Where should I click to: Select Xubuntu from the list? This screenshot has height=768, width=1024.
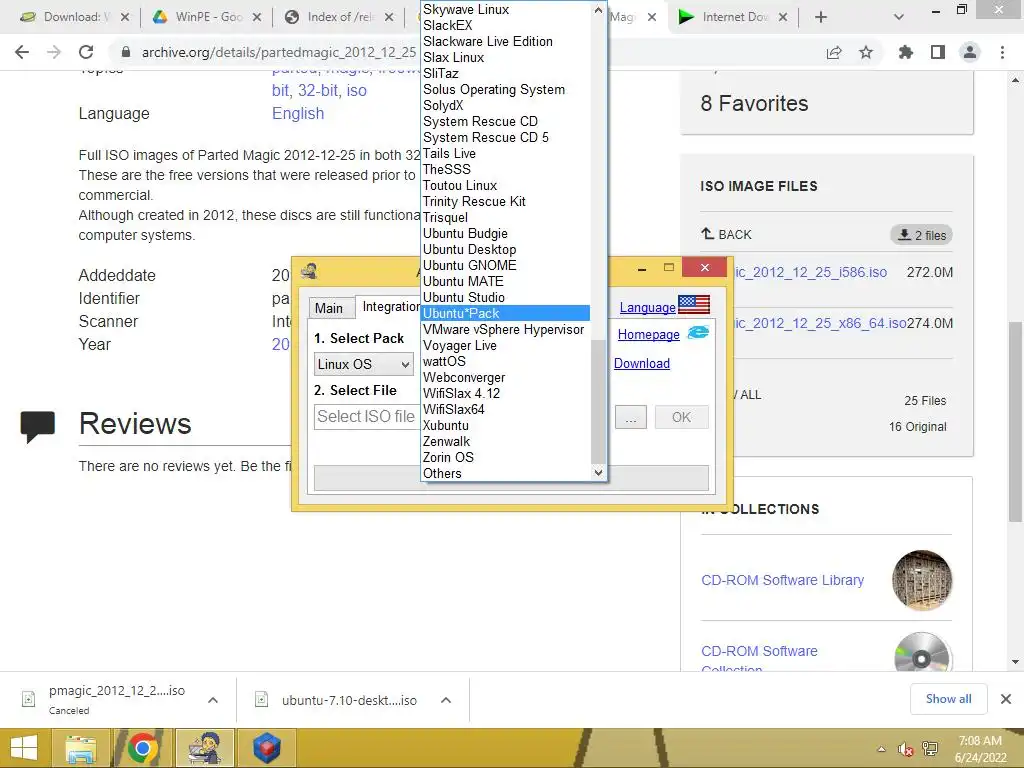coord(505,425)
